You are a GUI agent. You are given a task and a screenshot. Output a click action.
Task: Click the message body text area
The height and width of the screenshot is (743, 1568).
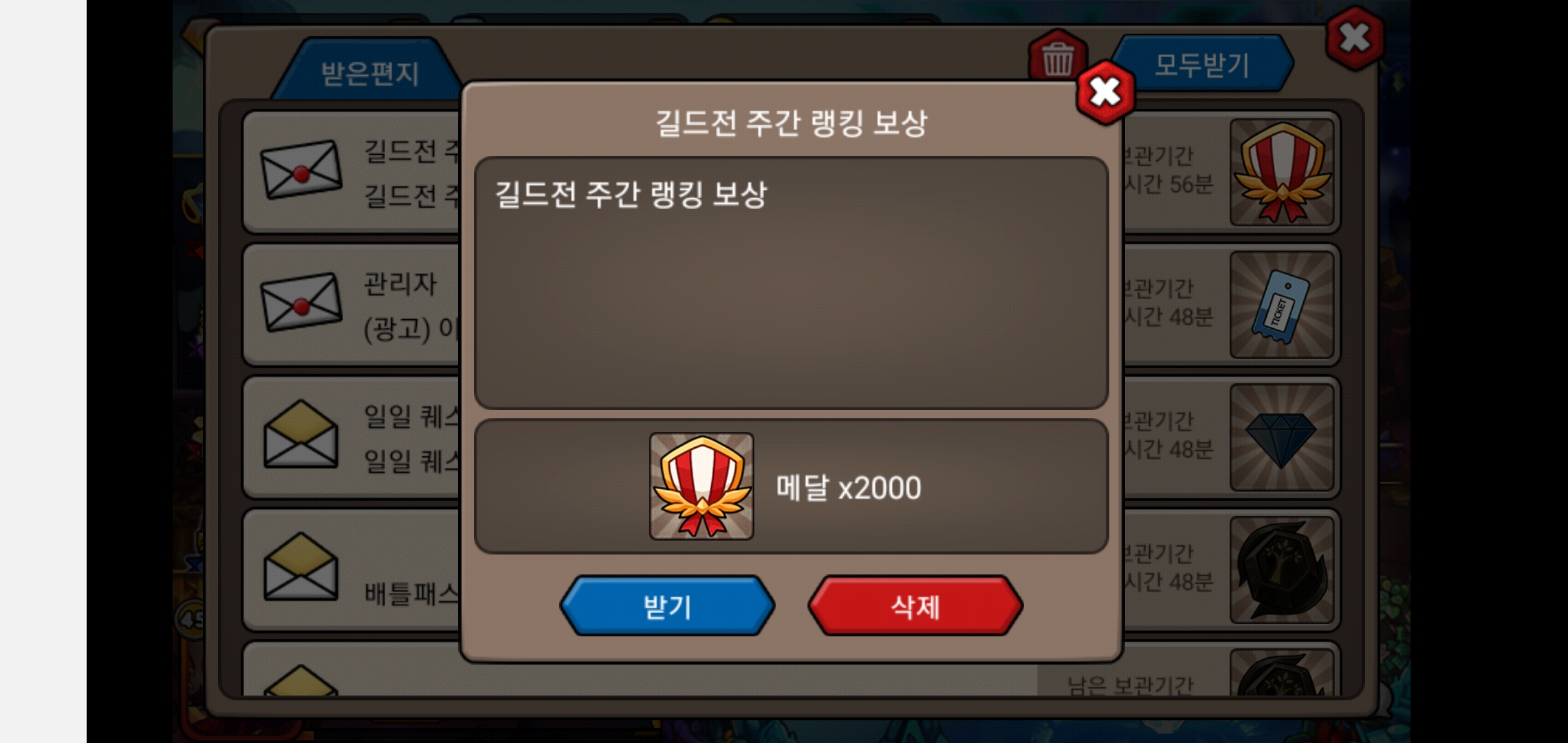791,283
